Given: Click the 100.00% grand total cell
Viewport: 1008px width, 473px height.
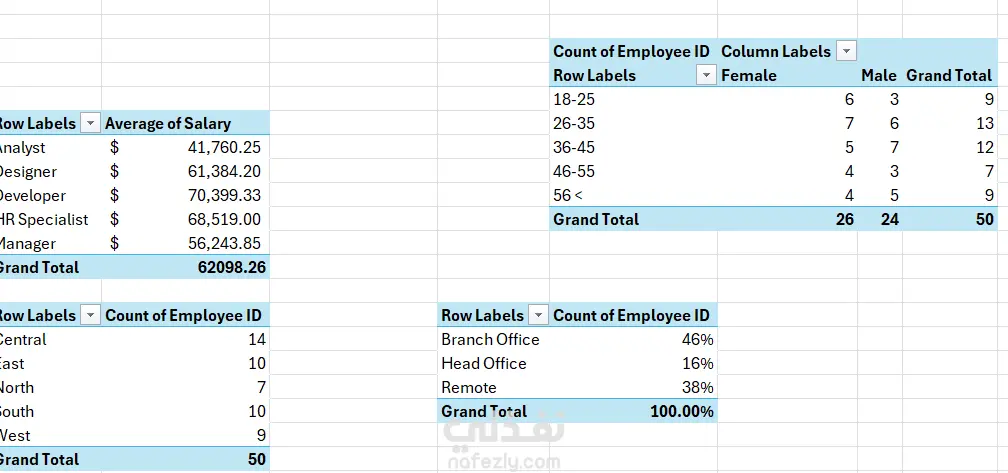Looking at the screenshot, I should [633, 411].
